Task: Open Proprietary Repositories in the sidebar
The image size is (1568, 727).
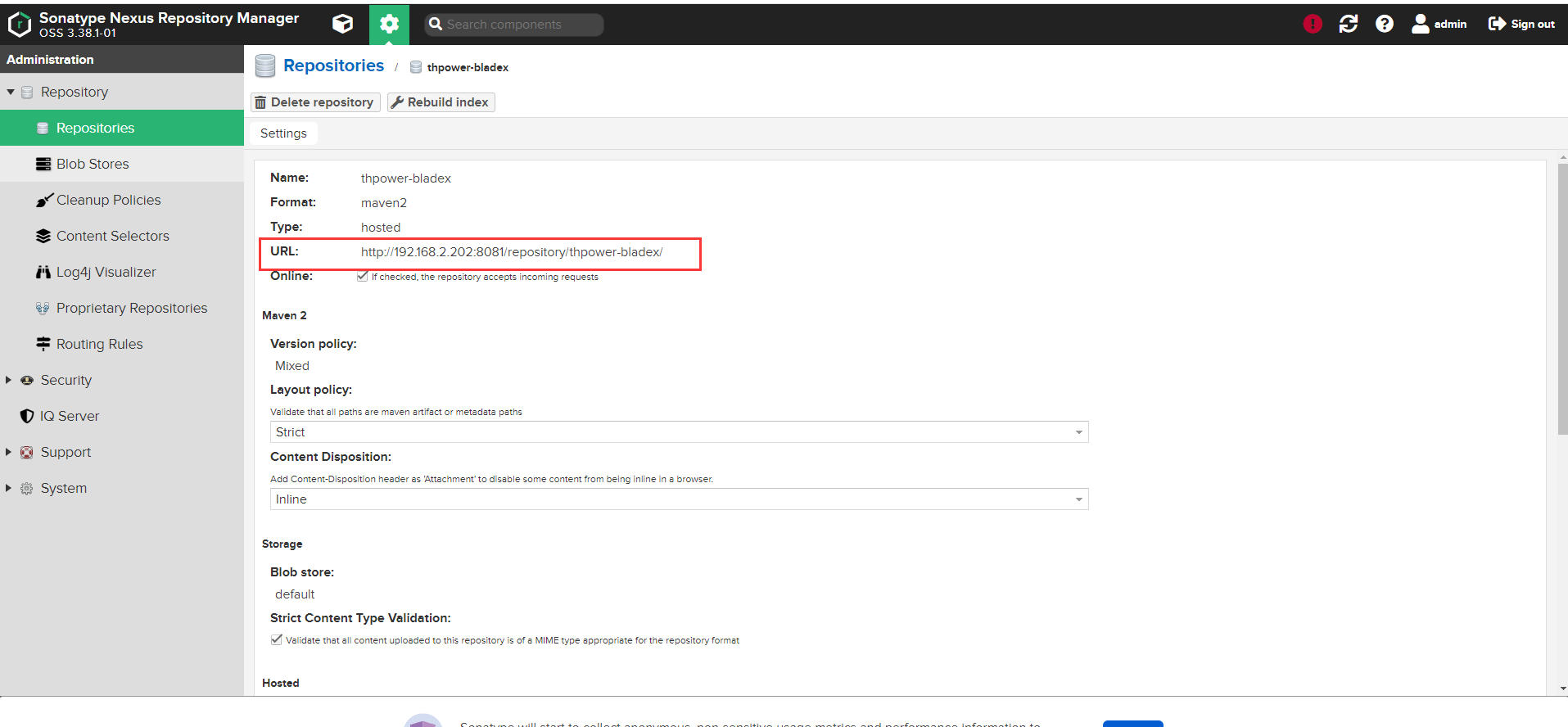Action: tap(122, 308)
